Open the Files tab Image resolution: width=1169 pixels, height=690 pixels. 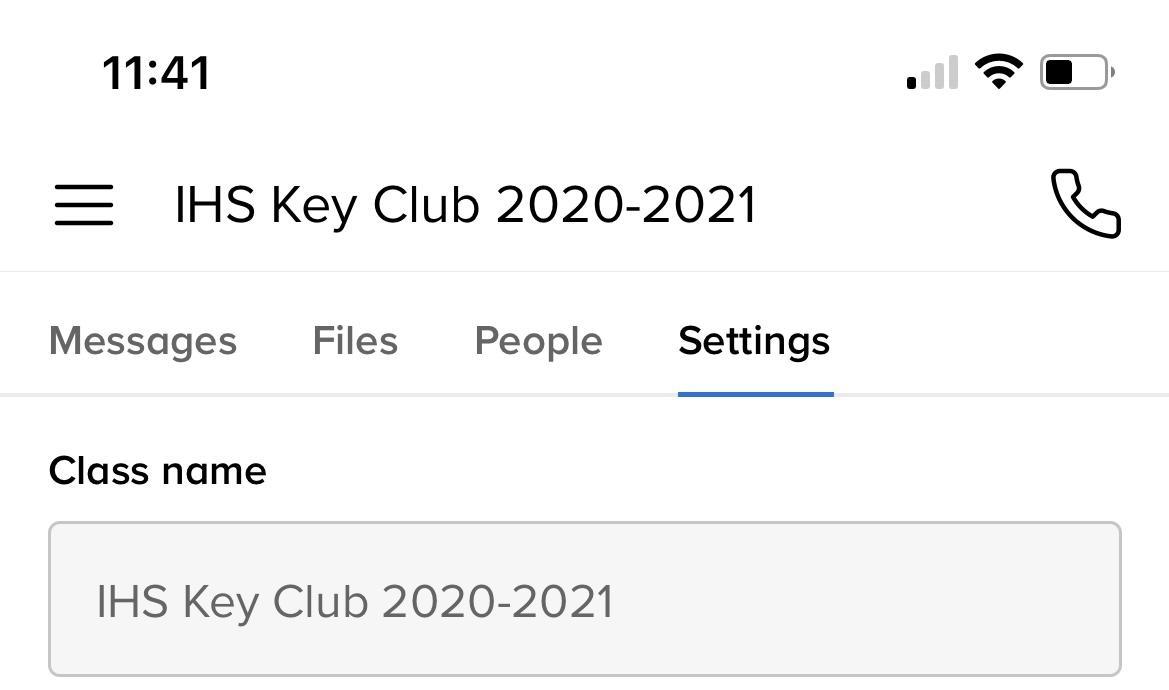click(x=355, y=341)
